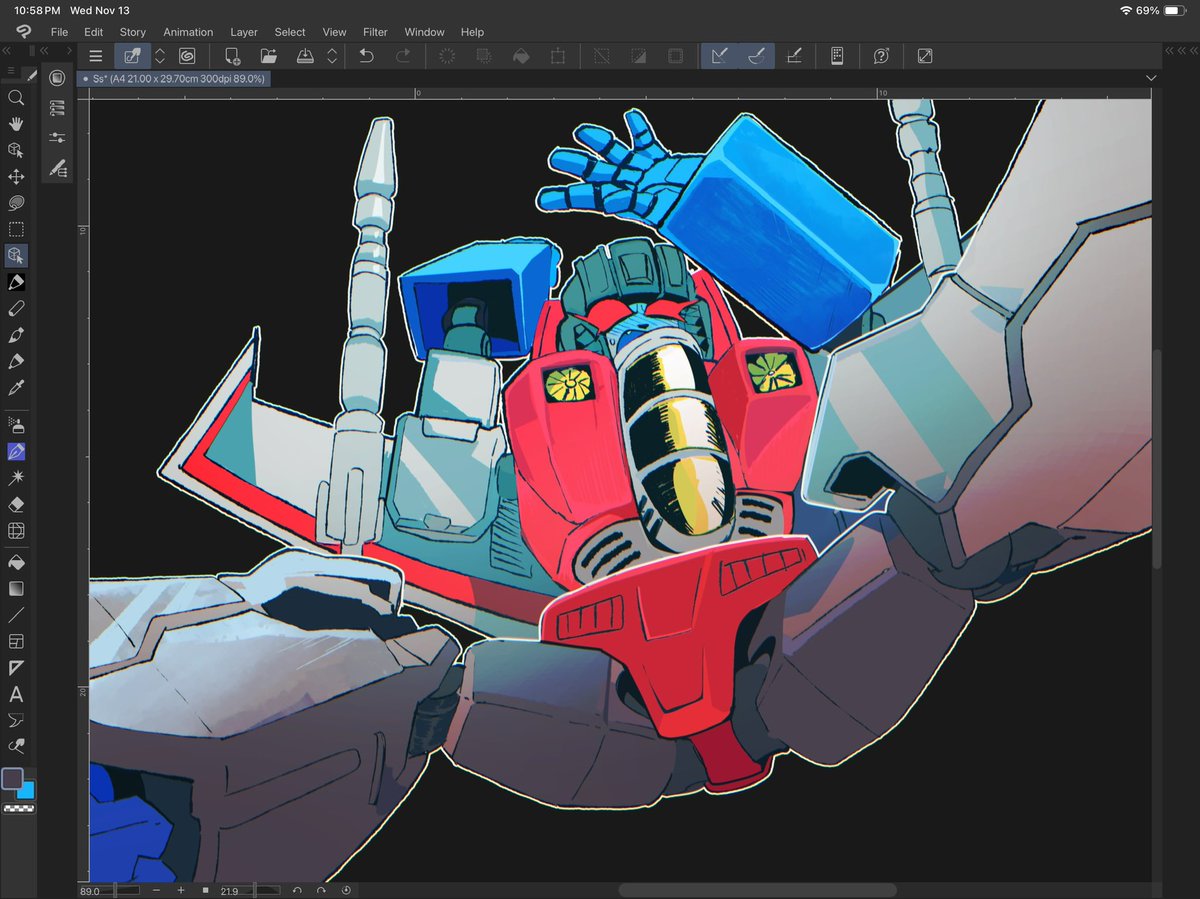Open the Brush Size panel icon
The width and height of the screenshot is (1200, 899).
point(57,167)
